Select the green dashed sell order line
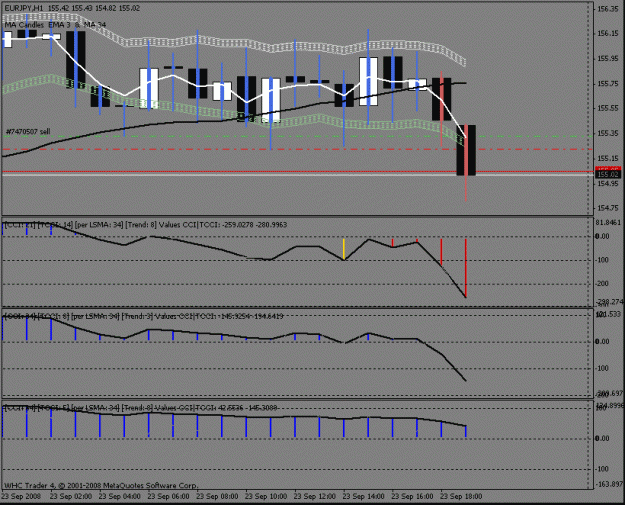 (x=297, y=136)
